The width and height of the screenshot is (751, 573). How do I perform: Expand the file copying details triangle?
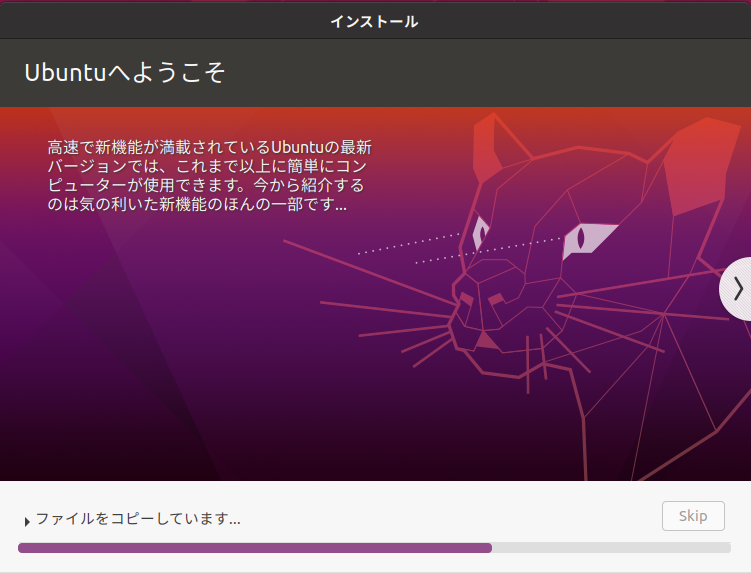[x=27, y=522]
